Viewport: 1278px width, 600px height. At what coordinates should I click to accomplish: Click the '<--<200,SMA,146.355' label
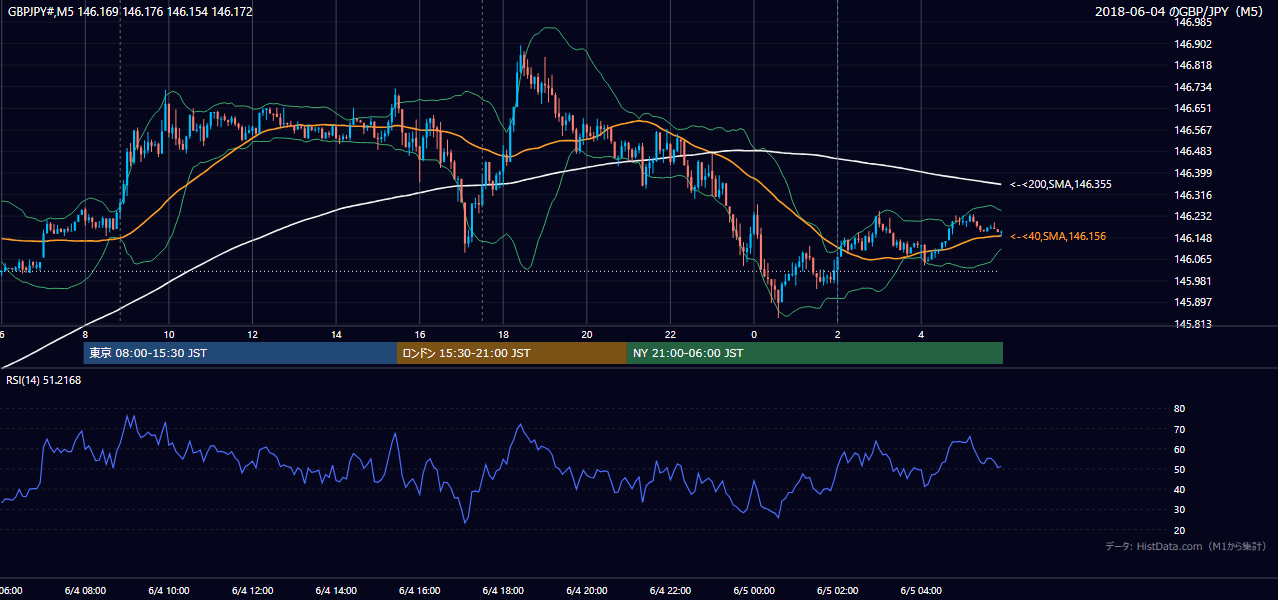[x=1060, y=184]
